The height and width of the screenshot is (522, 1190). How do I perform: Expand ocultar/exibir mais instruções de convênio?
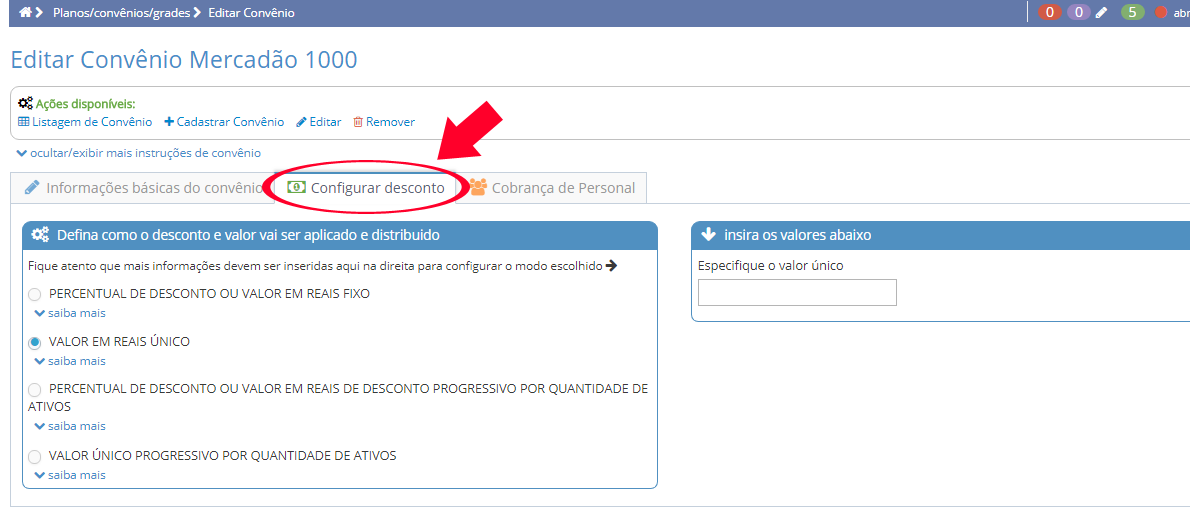tap(139, 153)
